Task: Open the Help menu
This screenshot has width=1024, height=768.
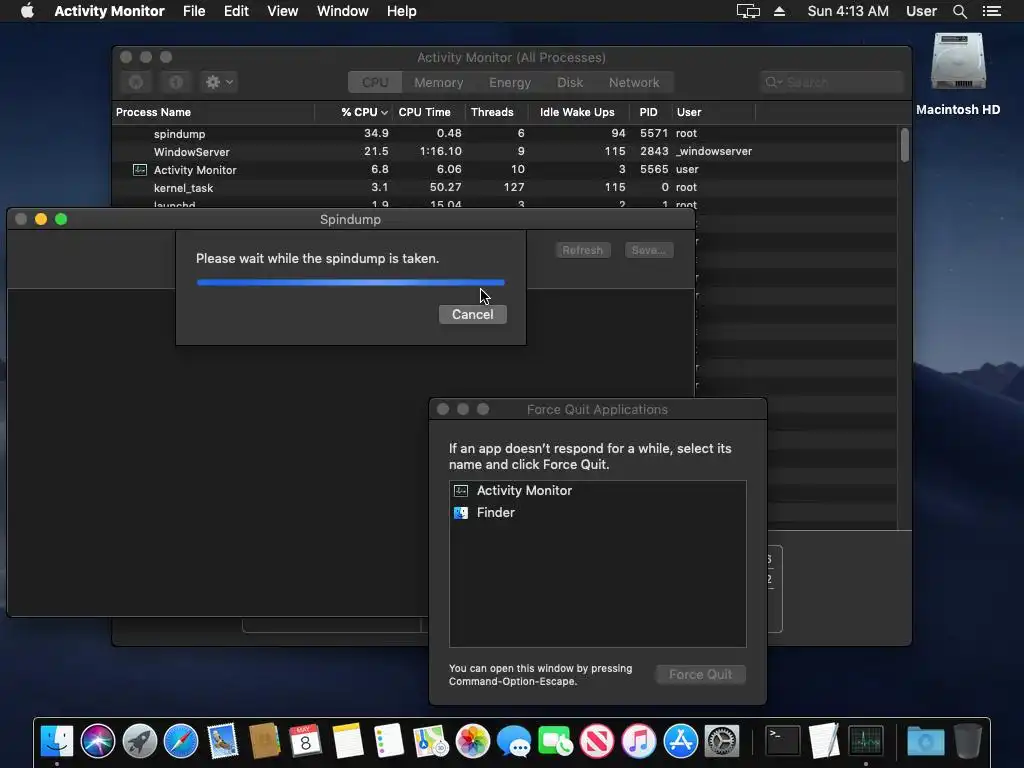Action: tap(402, 11)
